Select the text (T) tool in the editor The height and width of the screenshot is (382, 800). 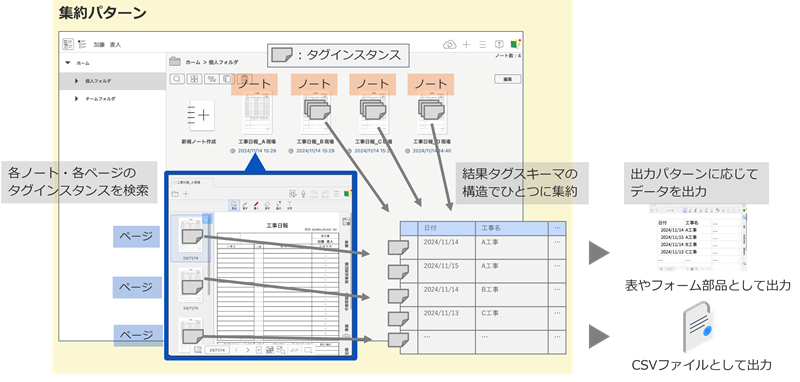290,206
